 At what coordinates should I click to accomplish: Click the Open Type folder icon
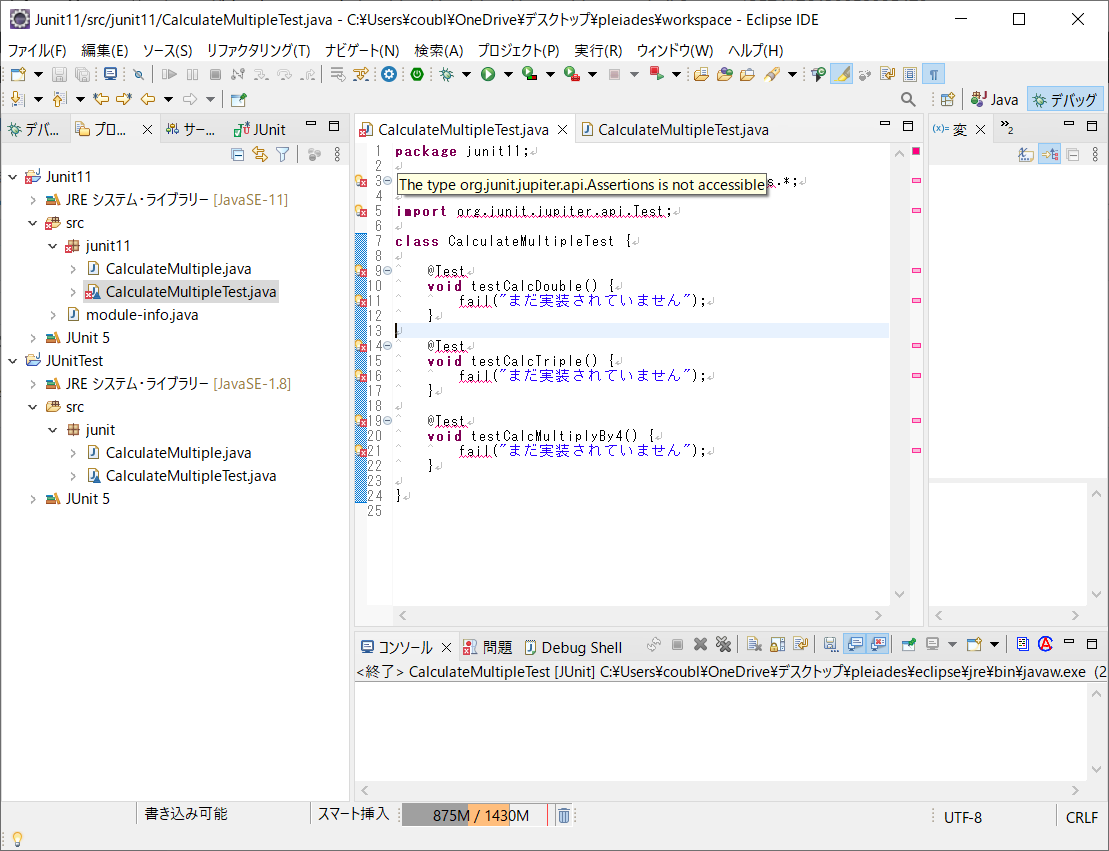pos(724,74)
